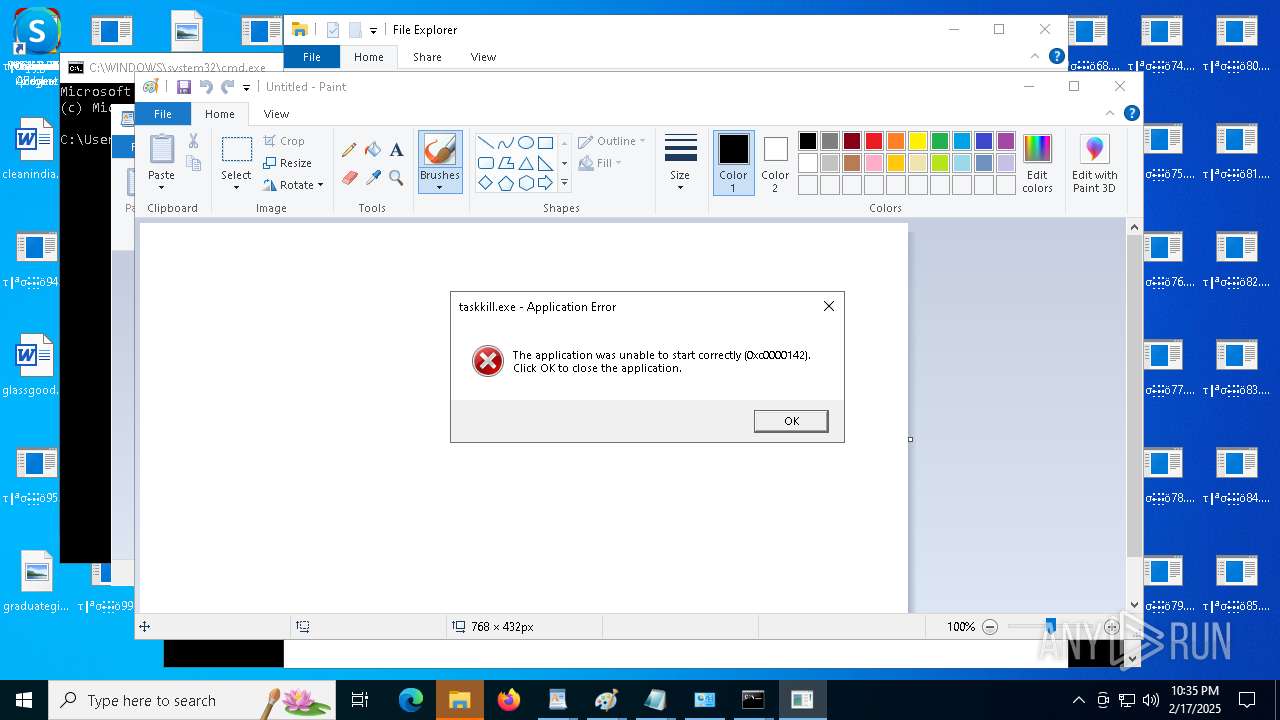Choose the Rectangle shape
The height and width of the screenshot is (720, 1280).
coord(545,142)
